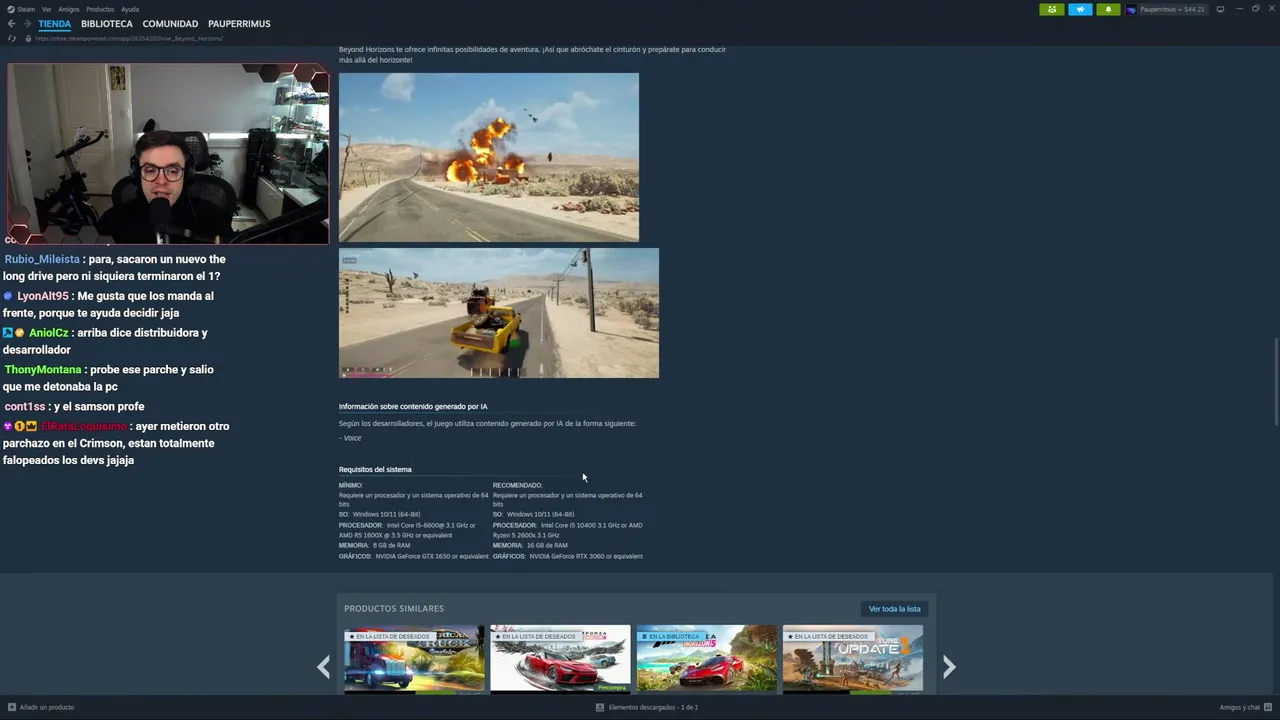The height and width of the screenshot is (720, 1280).
Task: Open Elementos descargados status
Action: [653, 707]
